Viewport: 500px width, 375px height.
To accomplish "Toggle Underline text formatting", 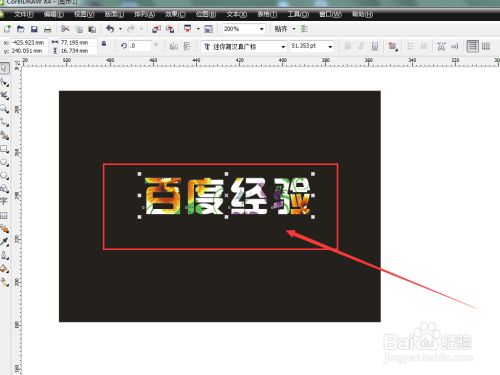I will [x=375, y=46].
